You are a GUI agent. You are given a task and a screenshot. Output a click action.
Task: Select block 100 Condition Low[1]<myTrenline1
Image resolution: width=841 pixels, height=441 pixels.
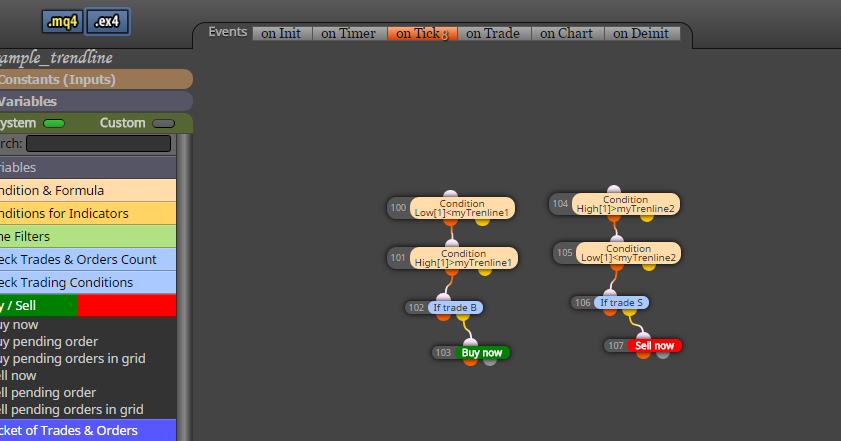tap(462, 208)
